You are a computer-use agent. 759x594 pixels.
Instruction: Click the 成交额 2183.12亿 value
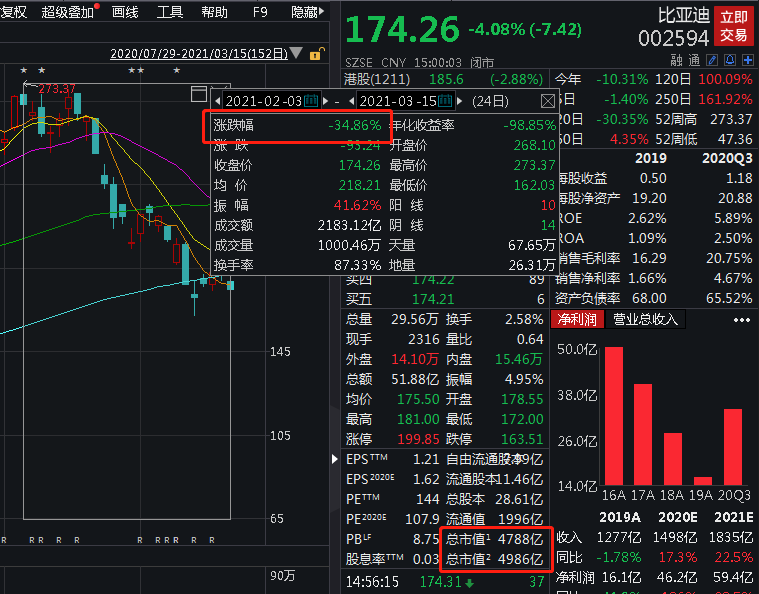(x=349, y=225)
